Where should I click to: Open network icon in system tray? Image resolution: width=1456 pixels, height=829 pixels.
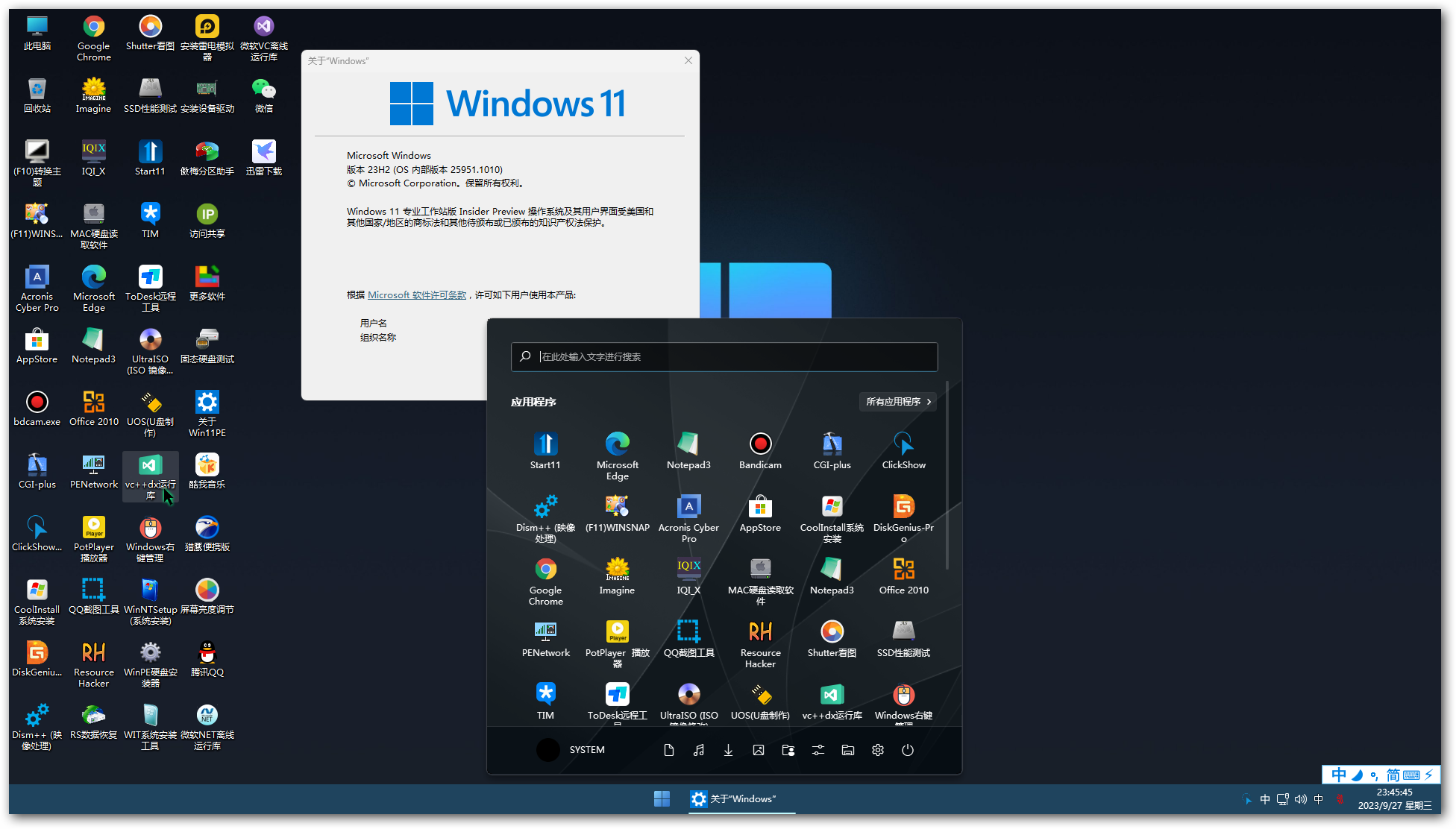pyautogui.click(x=1282, y=799)
